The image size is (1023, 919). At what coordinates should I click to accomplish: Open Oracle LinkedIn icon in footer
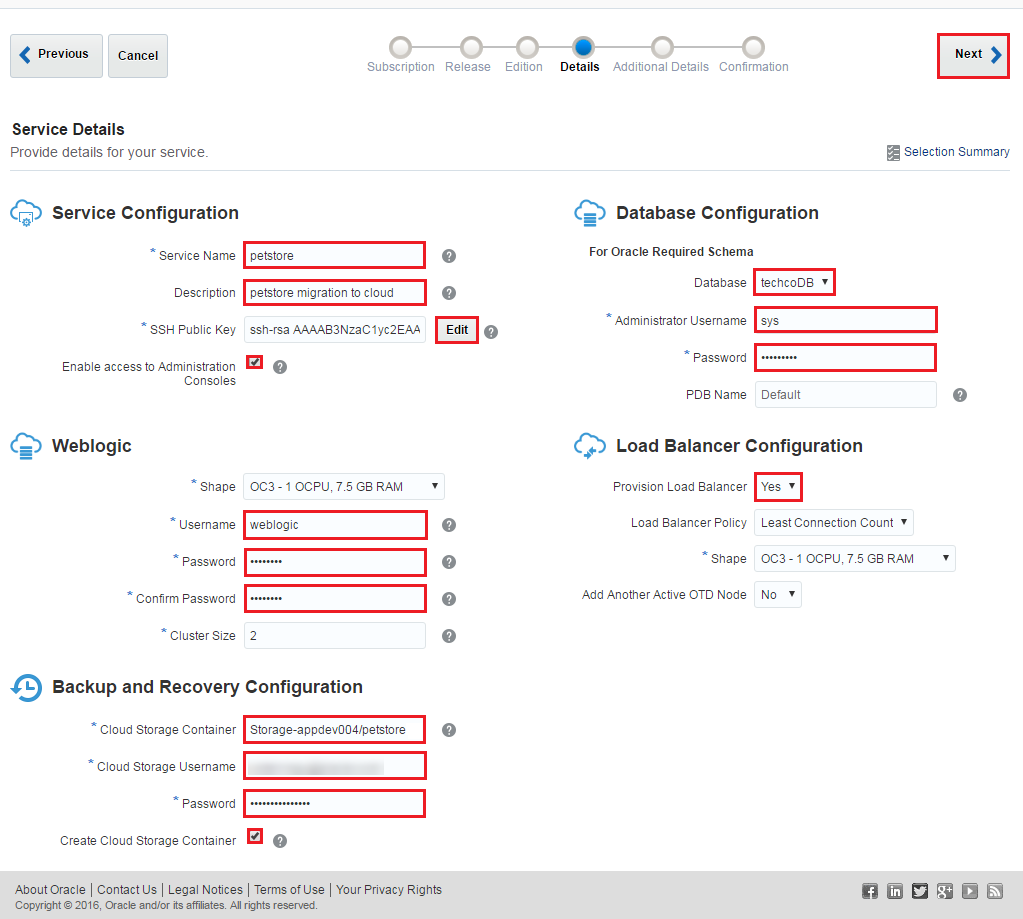coord(895,891)
